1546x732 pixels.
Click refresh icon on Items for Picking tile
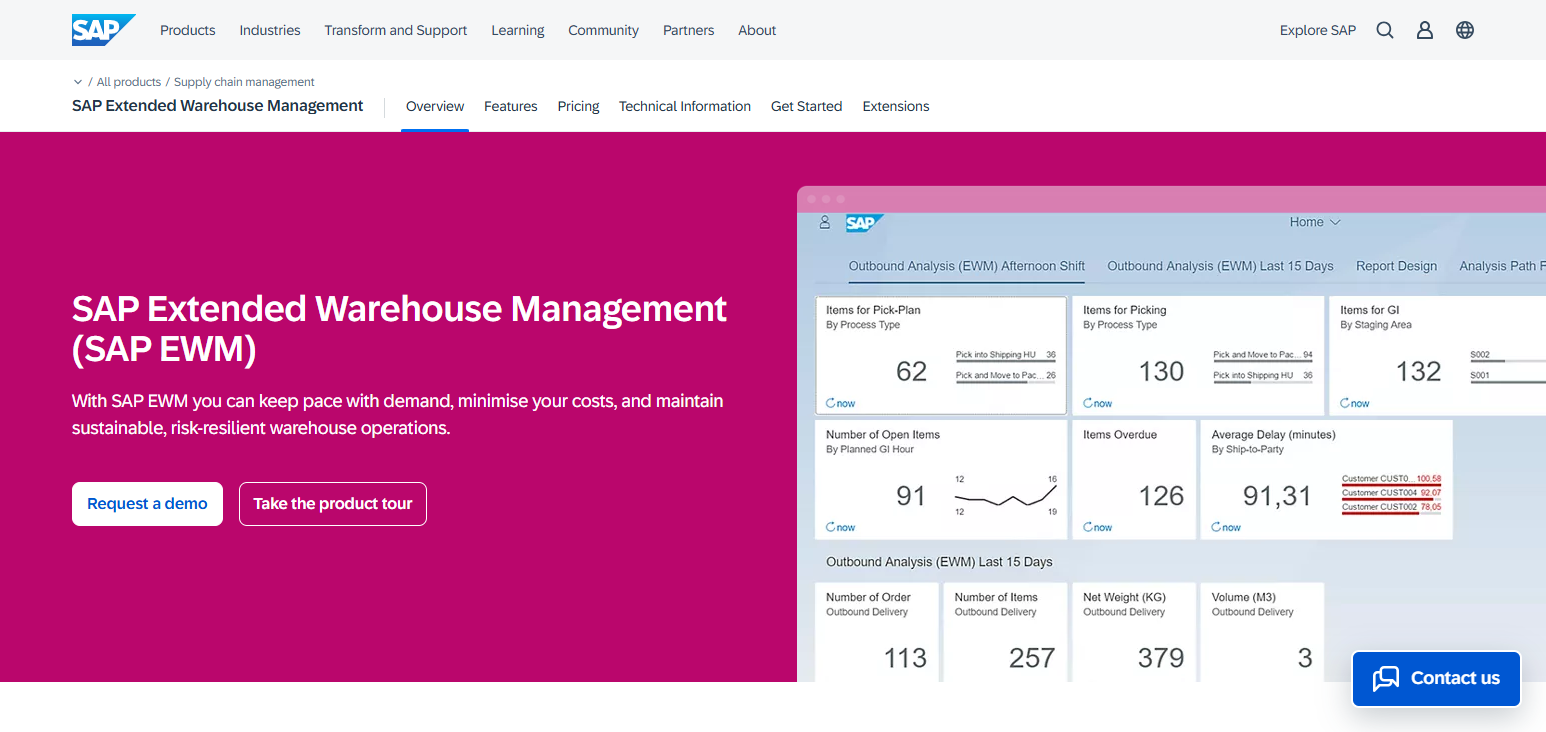point(1088,403)
